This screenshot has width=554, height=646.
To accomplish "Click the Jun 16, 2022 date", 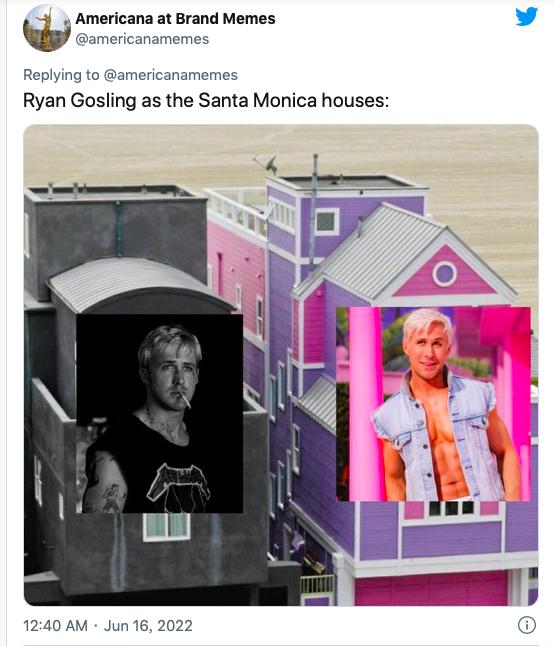I will tap(148, 625).
